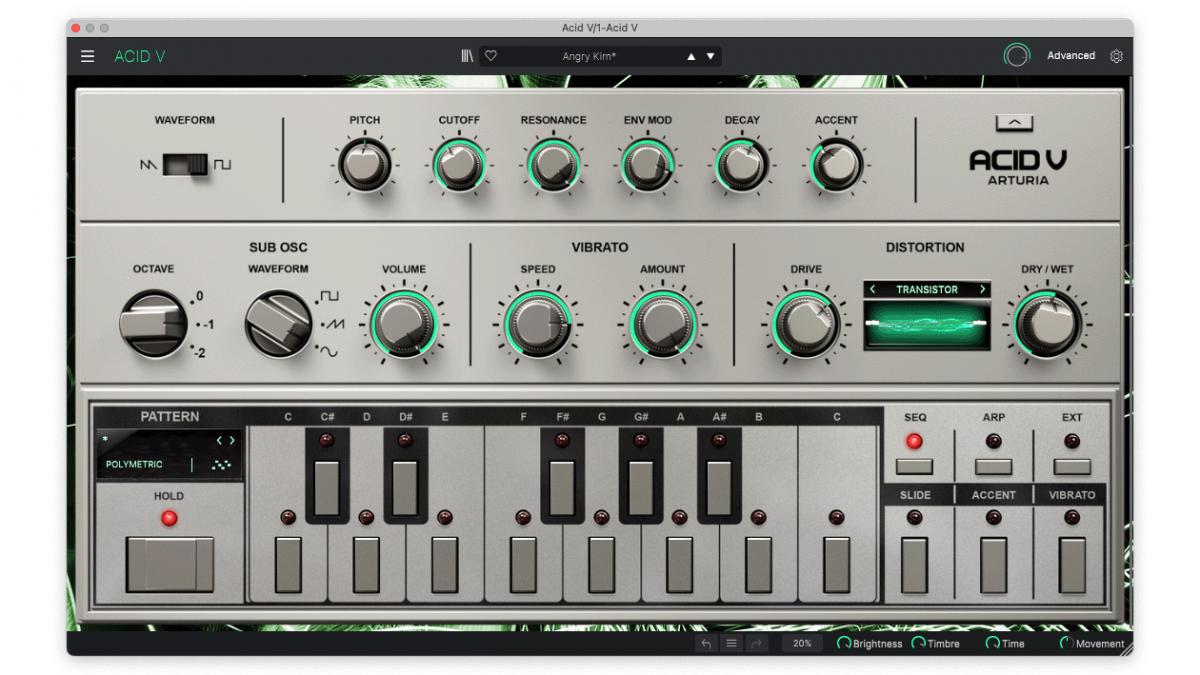Open the edit history list icon
The height and width of the screenshot is (675, 1200).
click(x=732, y=644)
